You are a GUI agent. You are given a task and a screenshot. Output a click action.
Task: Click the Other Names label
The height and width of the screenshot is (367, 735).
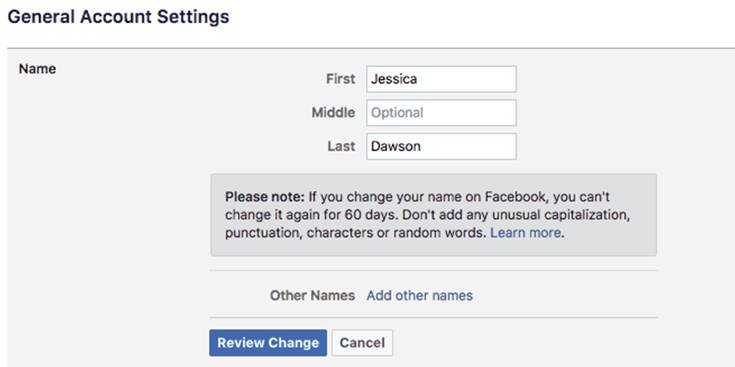[312, 296]
